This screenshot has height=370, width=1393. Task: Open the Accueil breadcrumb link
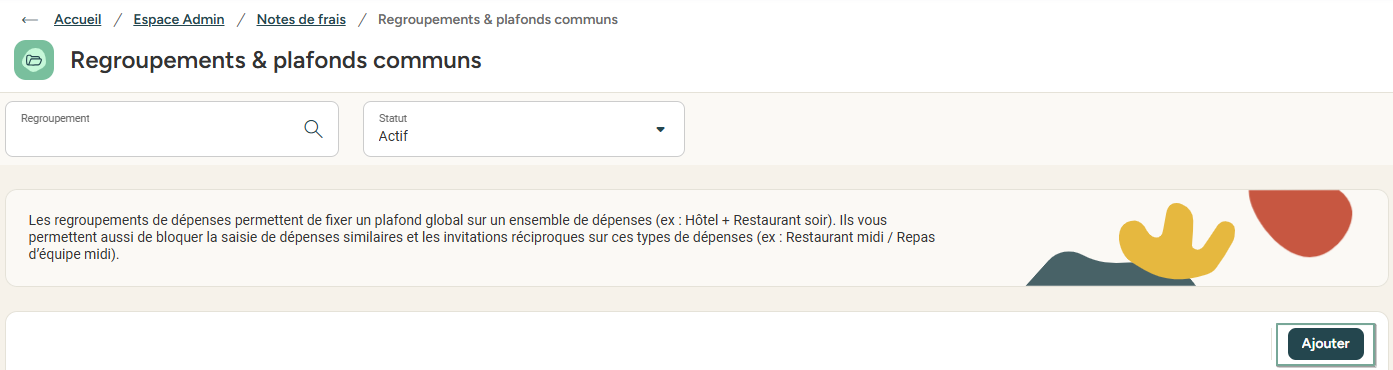[77, 19]
